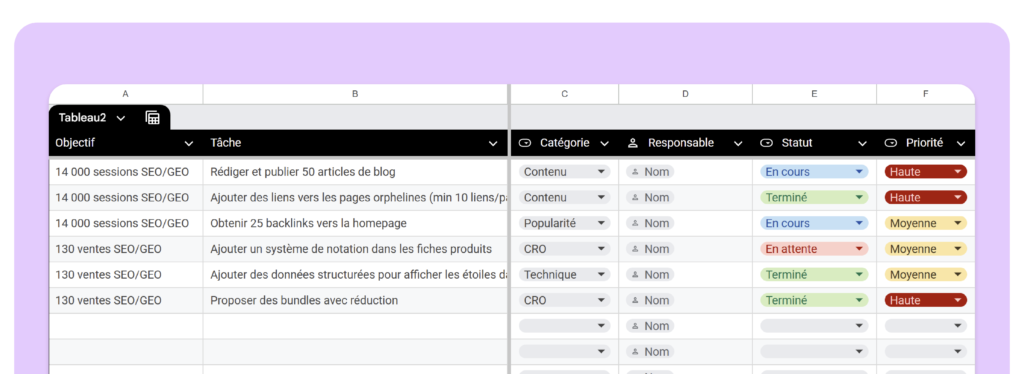Click the dropdown-type icon before Catégorie header
Image resolution: width=1024 pixels, height=374 pixels.
pyautogui.click(x=525, y=143)
